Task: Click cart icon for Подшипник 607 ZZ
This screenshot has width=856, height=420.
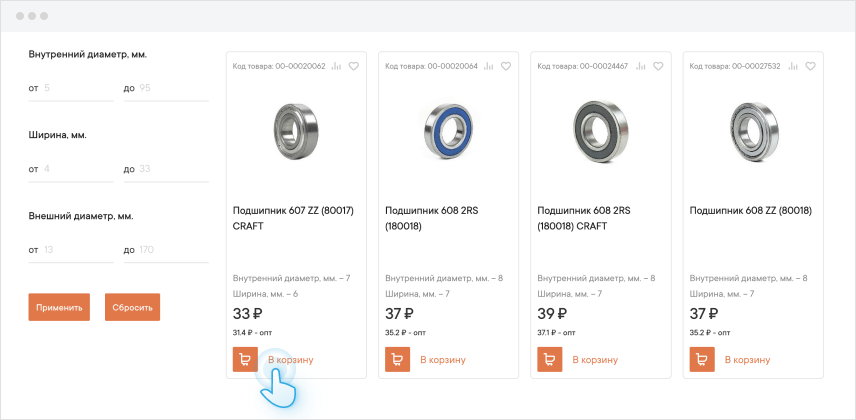Action: [x=245, y=359]
